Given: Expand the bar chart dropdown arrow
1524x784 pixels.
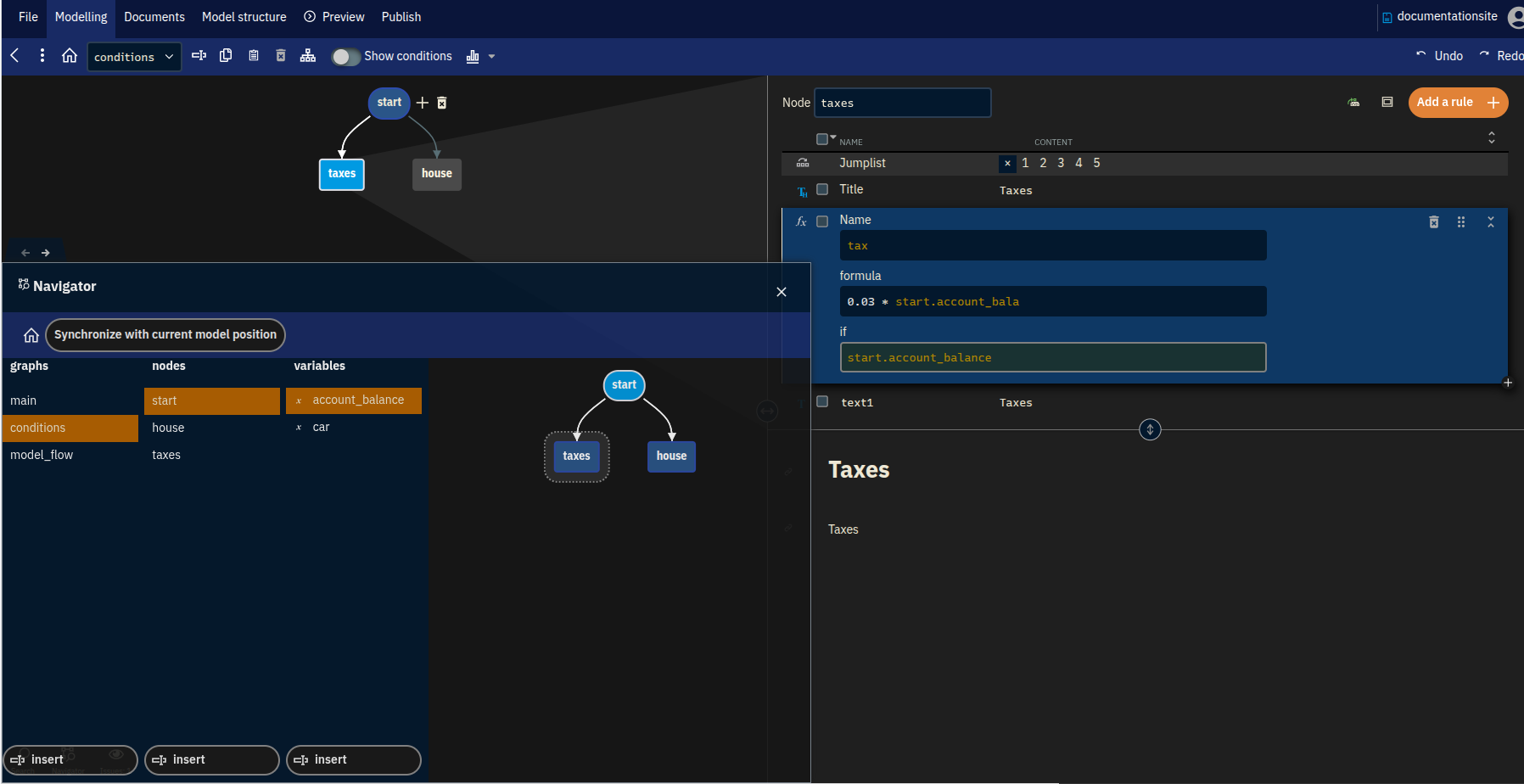Looking at the screenshot, I should coord(491,57).
